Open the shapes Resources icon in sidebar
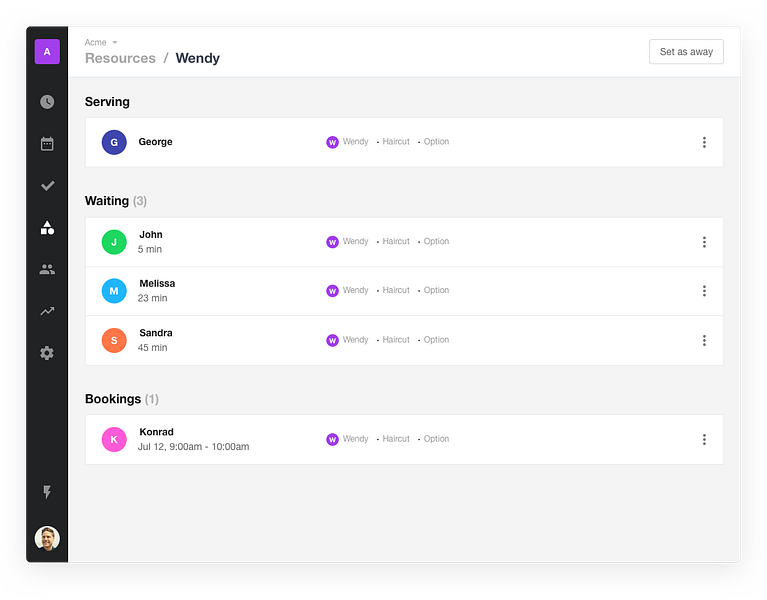The image size is (767, 600). 47,228
